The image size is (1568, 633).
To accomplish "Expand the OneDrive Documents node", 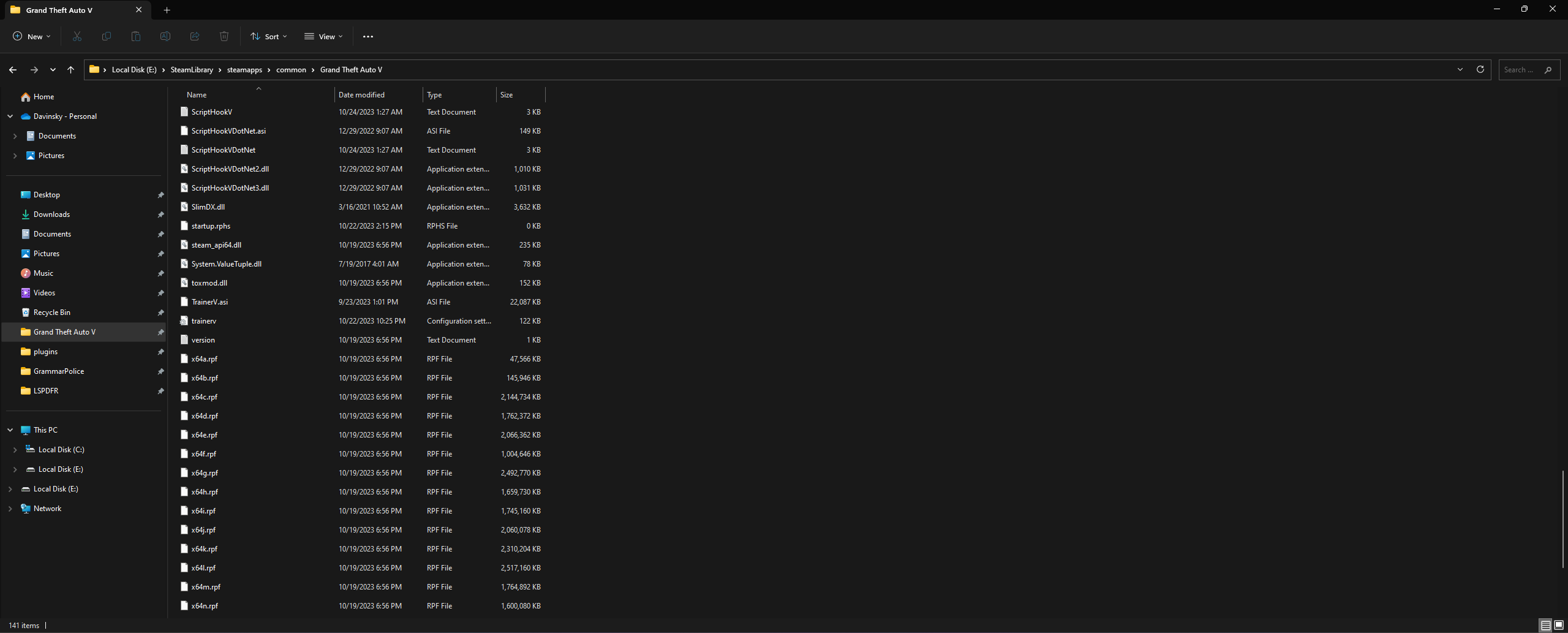I will pyautogui.click(x=15, y=136).
